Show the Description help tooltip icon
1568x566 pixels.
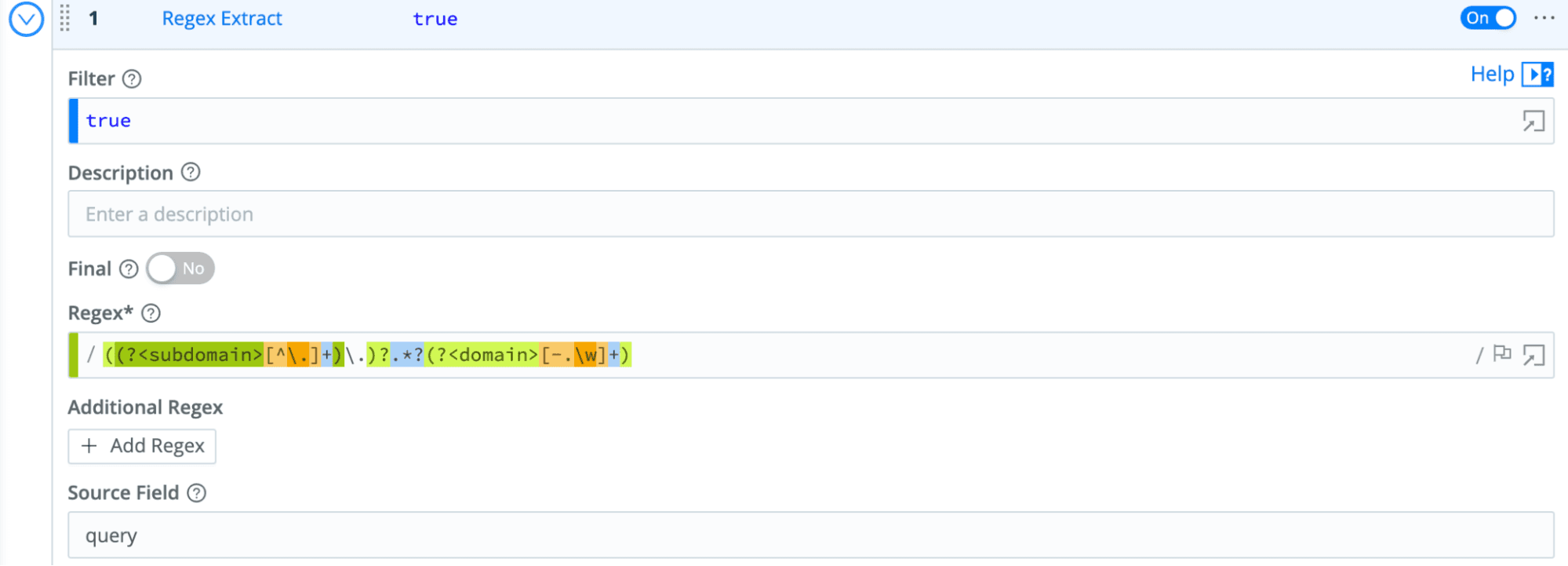click(x=191, y=173)
